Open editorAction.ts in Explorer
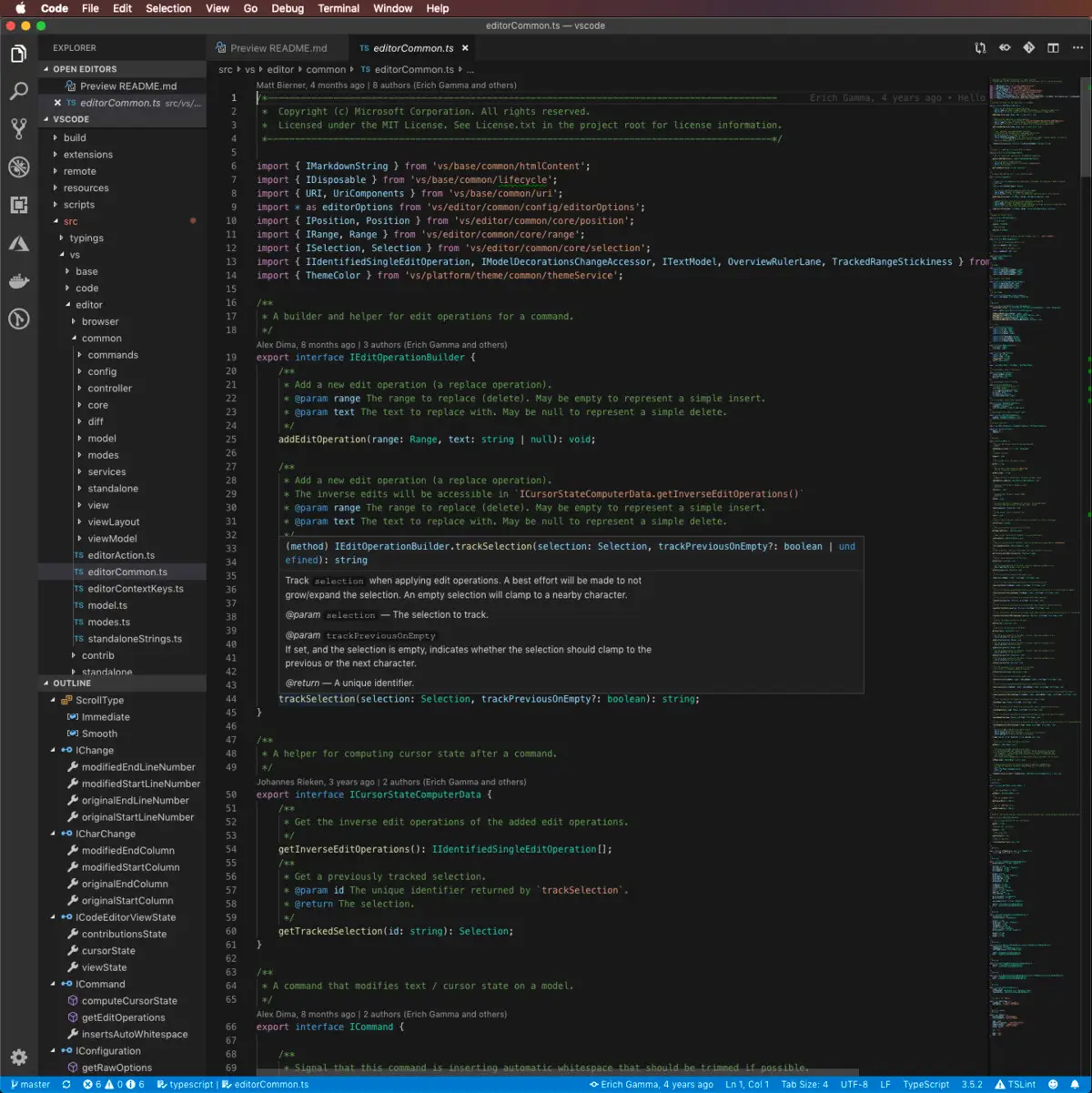Image resolution: width=1092 pixels, height=1093 pixels. tap(122, 555)
